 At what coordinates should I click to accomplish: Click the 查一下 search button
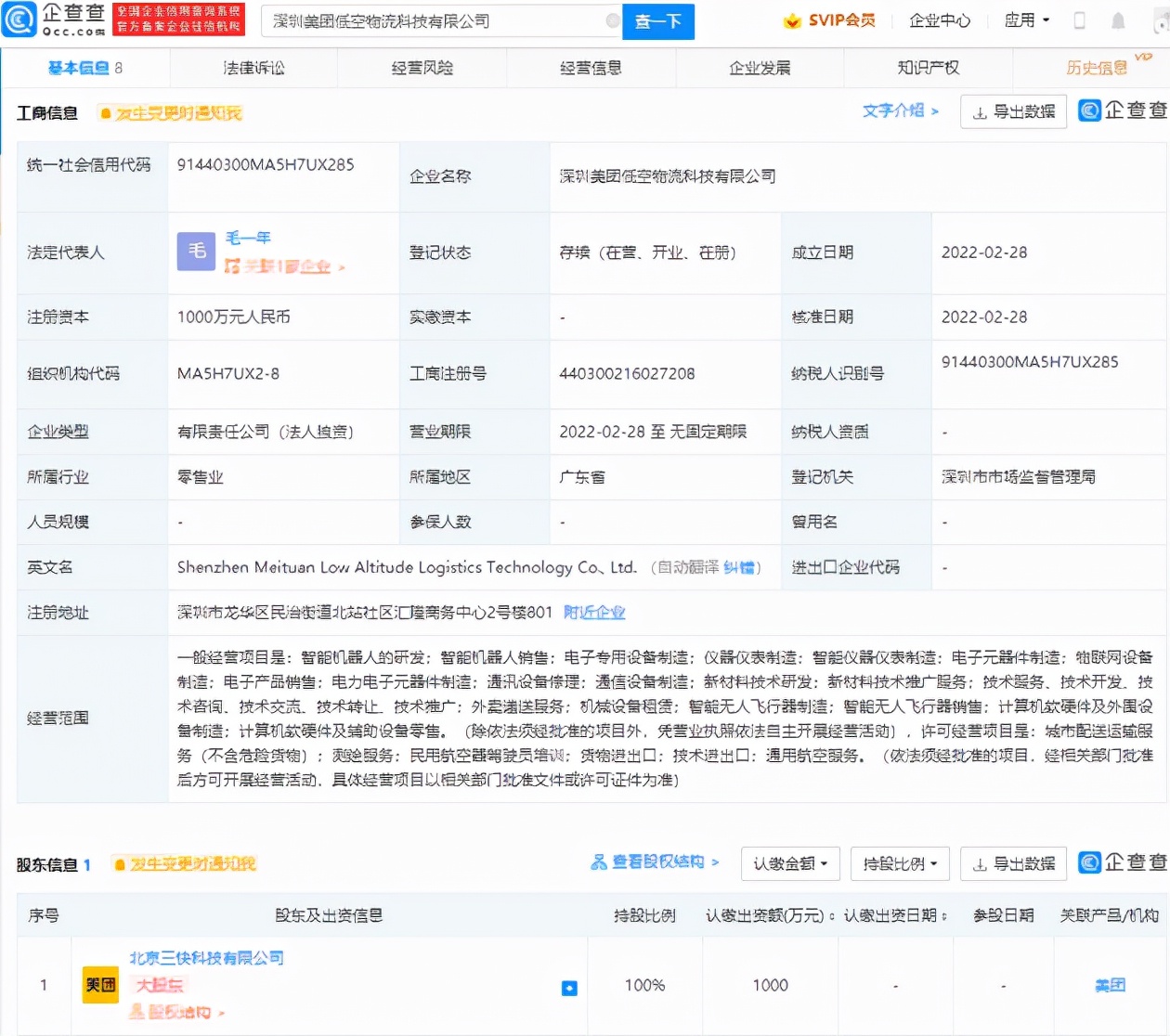click(657, 21)
